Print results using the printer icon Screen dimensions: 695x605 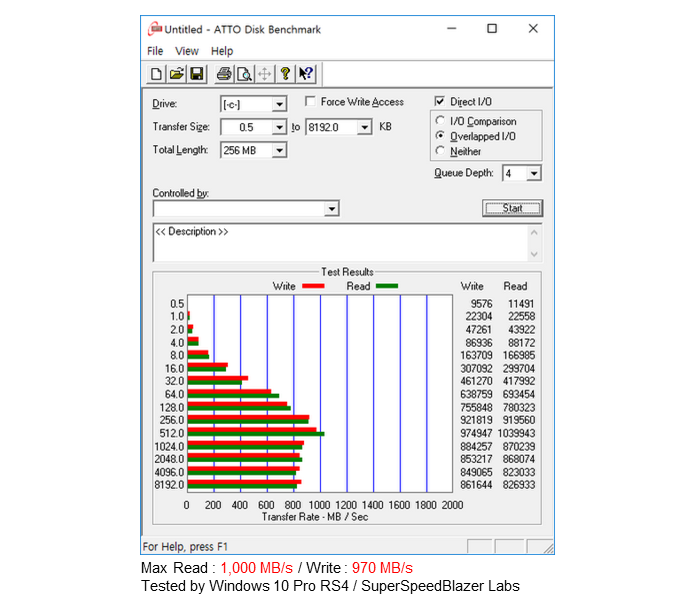(x=224, y=74)
